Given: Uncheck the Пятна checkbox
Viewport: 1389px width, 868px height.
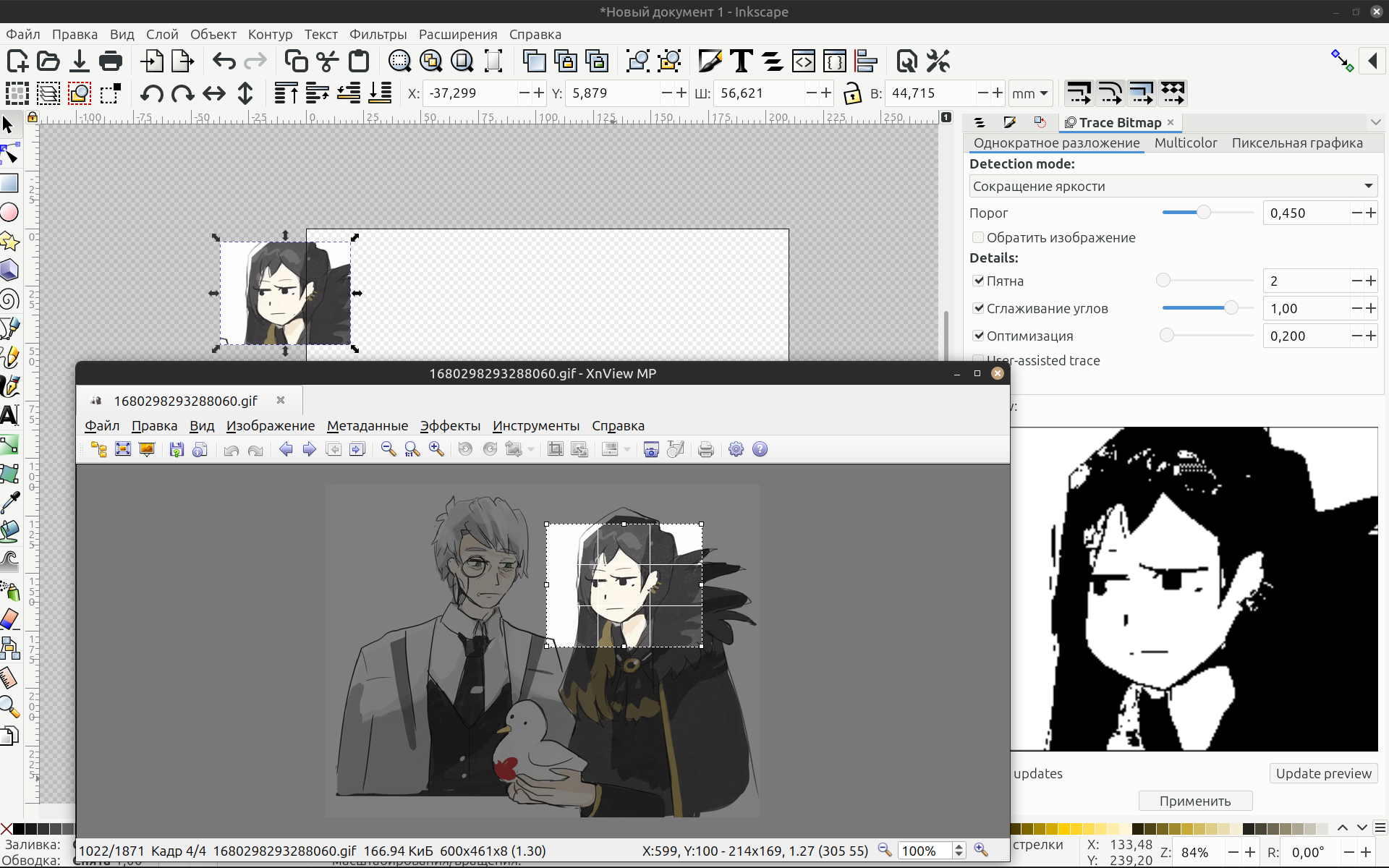Looking at the screenshot, I should click(978, 281).
